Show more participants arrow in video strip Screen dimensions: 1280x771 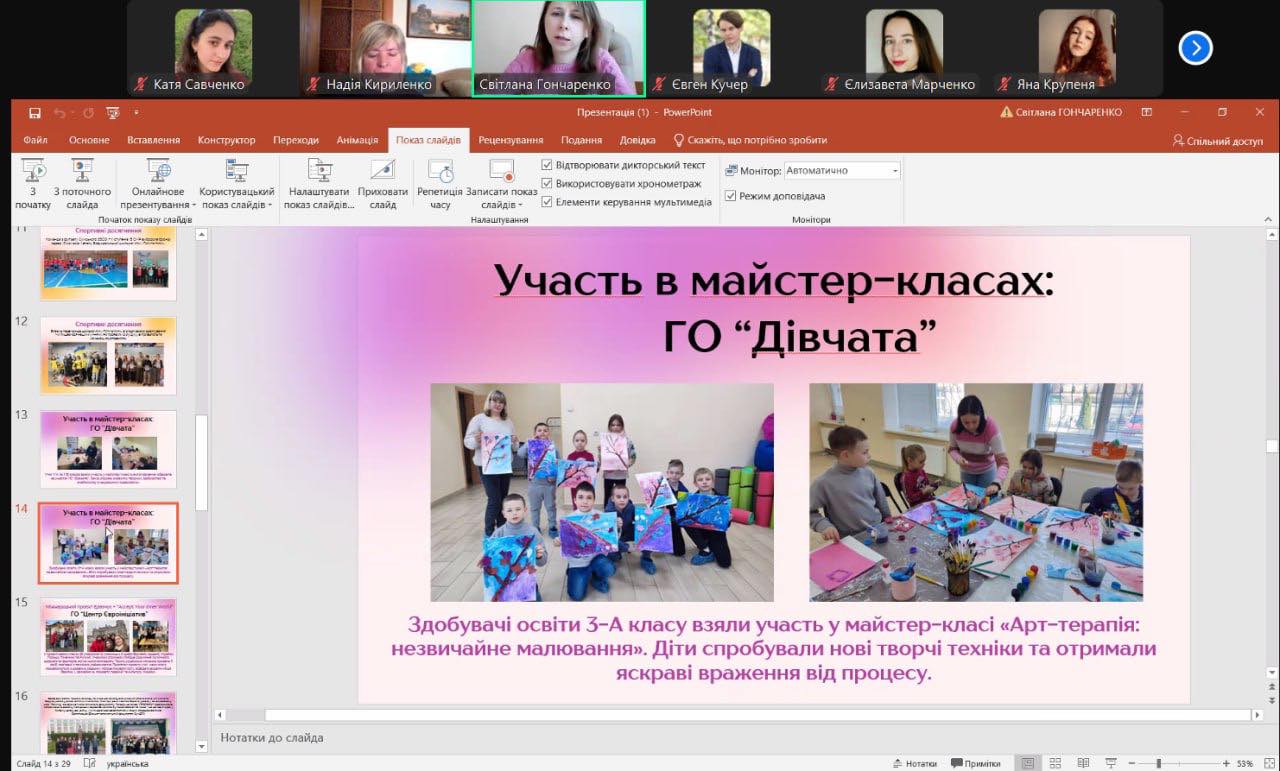(1195, 48)
